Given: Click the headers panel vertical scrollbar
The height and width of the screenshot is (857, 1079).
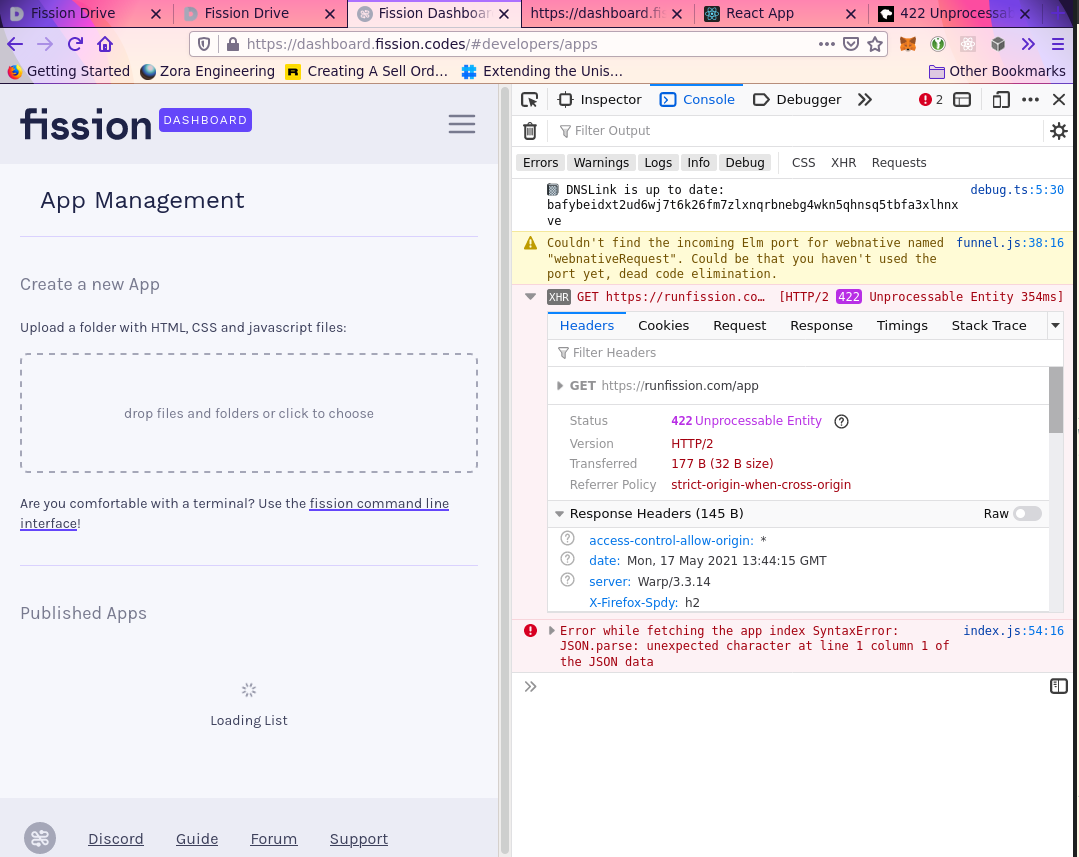Looking at the screenshot, I should tap(1056, 400).
